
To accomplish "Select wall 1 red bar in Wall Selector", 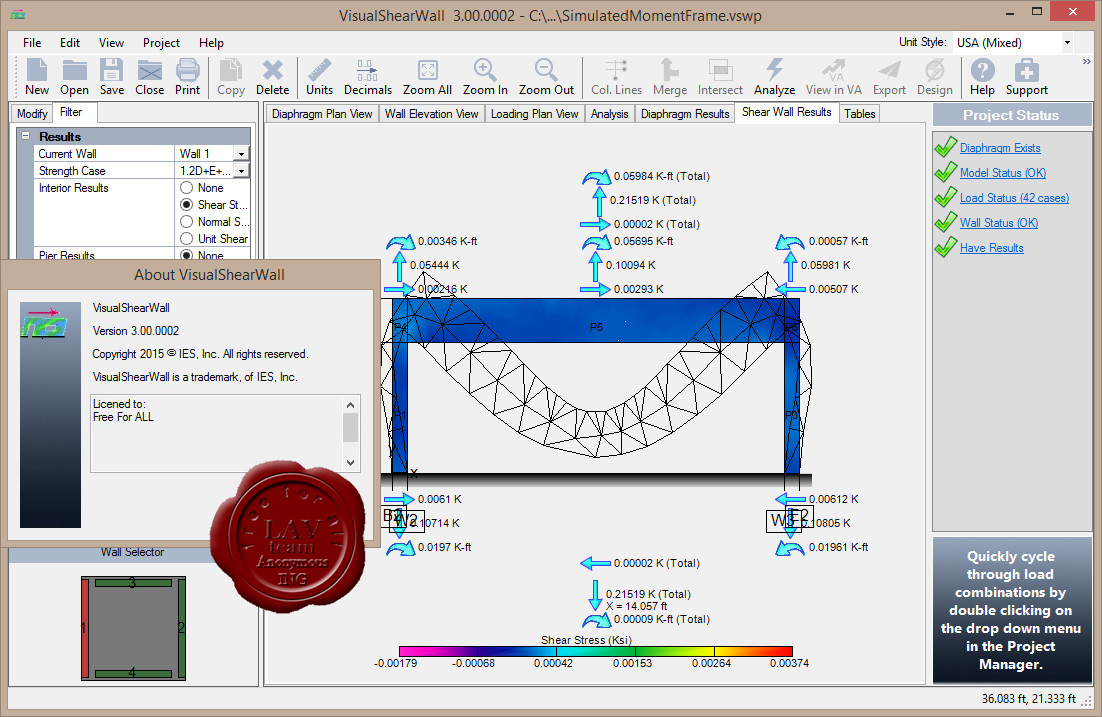I will click(x=86, y=628).
